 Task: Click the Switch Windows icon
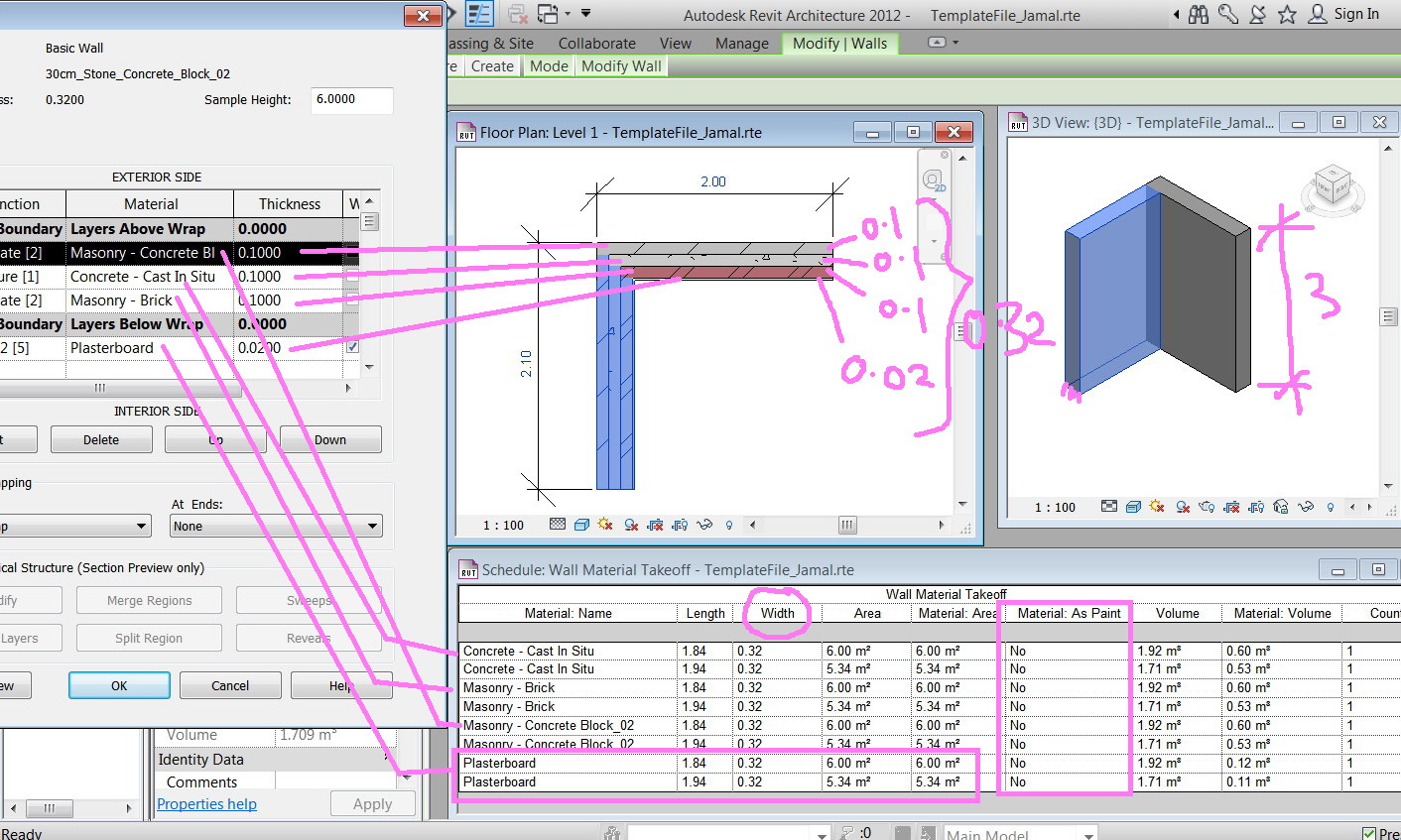click(548, 14)
